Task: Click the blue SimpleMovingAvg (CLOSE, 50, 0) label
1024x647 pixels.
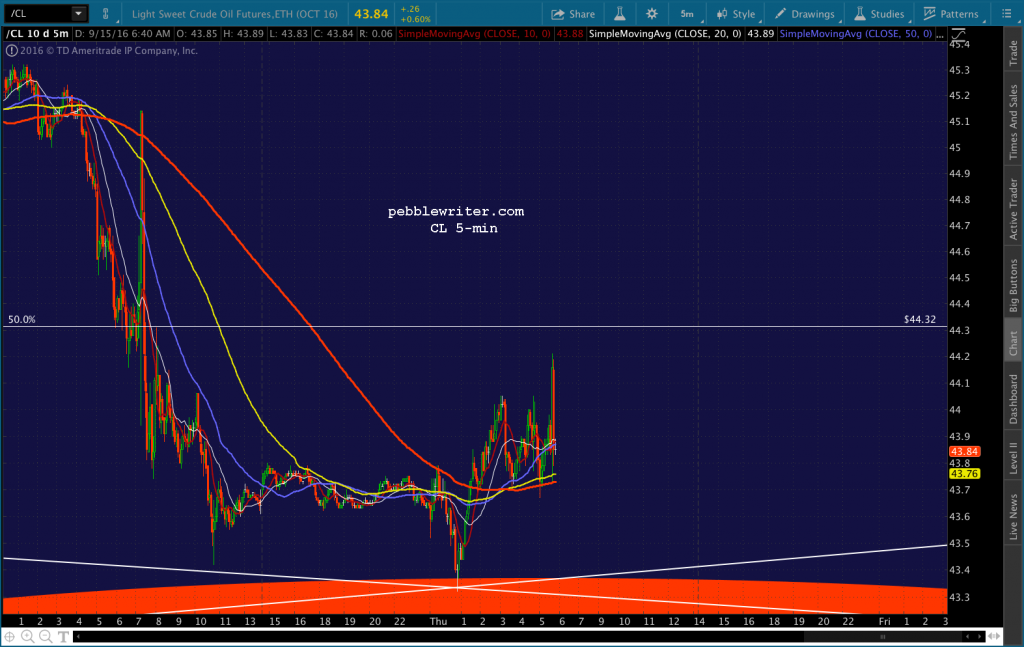Action: pyautogui.click(x=856, y=34)
